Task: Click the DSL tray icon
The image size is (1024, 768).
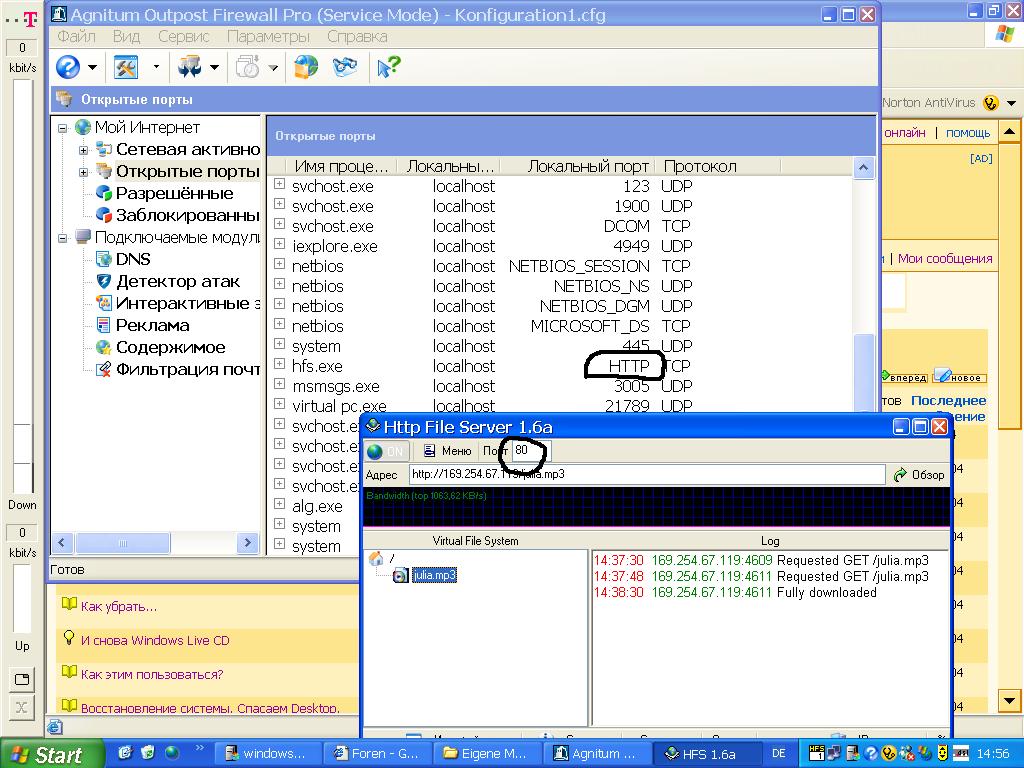Action: 961,753
